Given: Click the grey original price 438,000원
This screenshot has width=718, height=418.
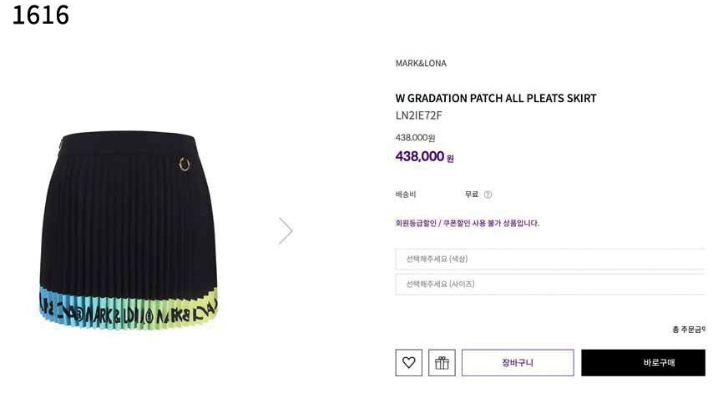Looking at the screenshot, I should 415,137.
